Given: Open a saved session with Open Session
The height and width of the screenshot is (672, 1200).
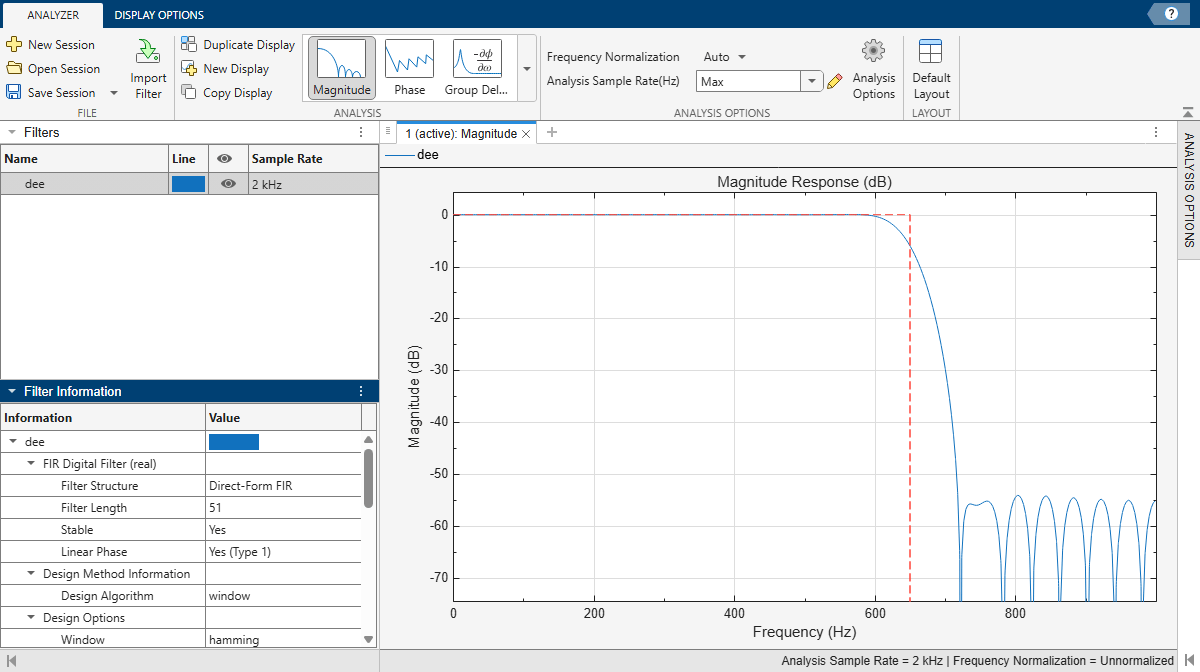Looking at the screenshot, I should click(53, 69).
